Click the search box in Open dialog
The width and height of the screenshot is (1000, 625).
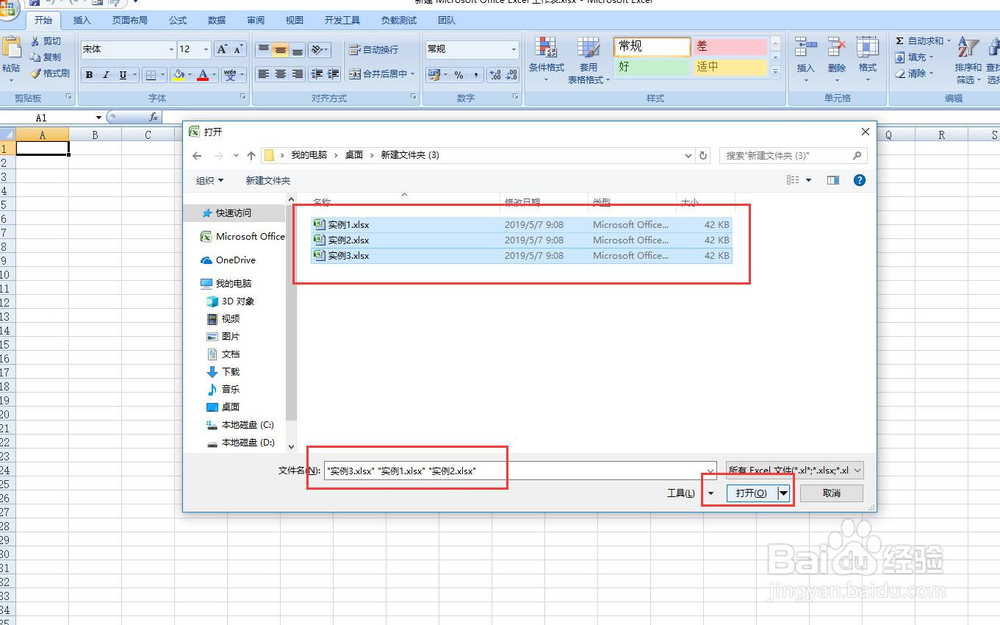(793, 155)
